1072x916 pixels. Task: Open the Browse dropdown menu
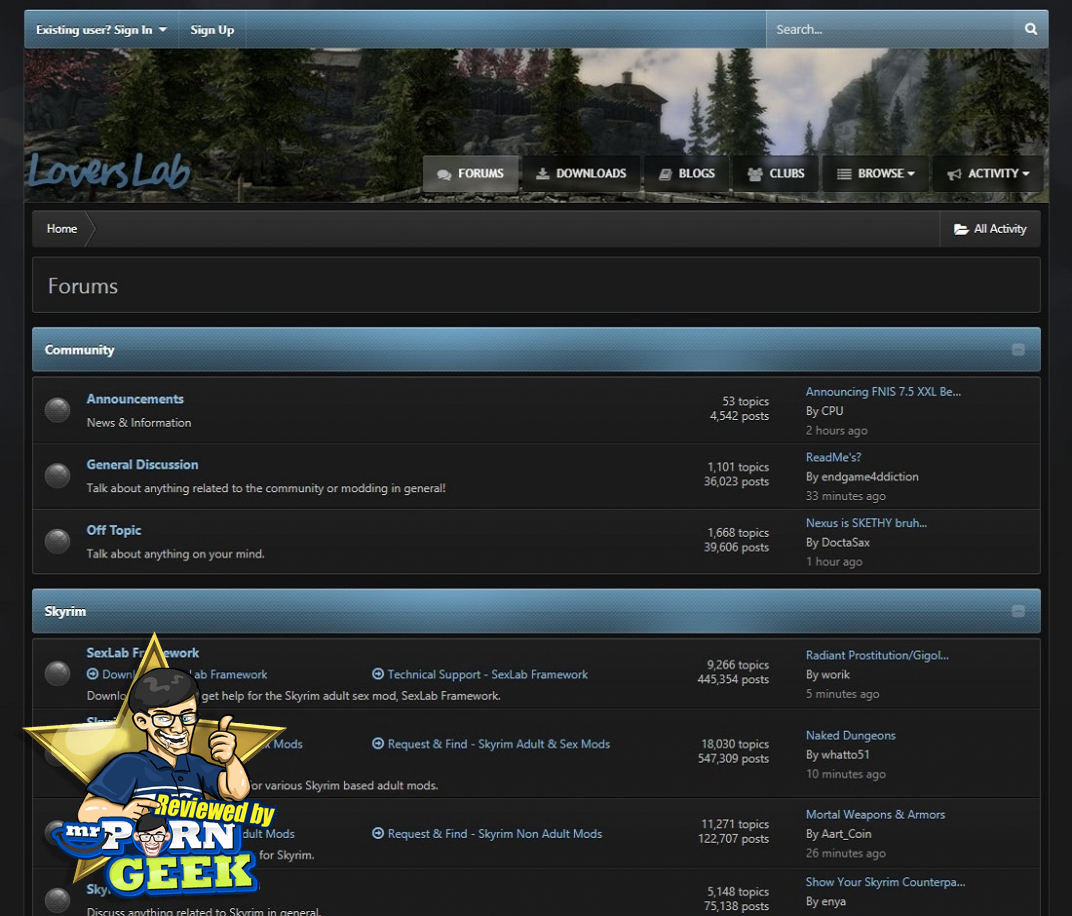tap(876, 174)
